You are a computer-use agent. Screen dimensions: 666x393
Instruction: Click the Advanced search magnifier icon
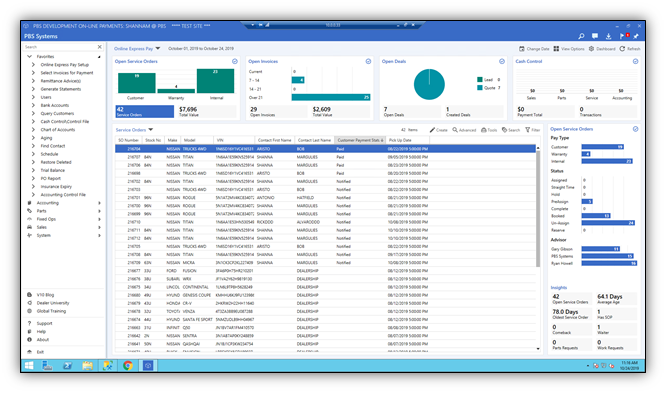tap(455, 130)
